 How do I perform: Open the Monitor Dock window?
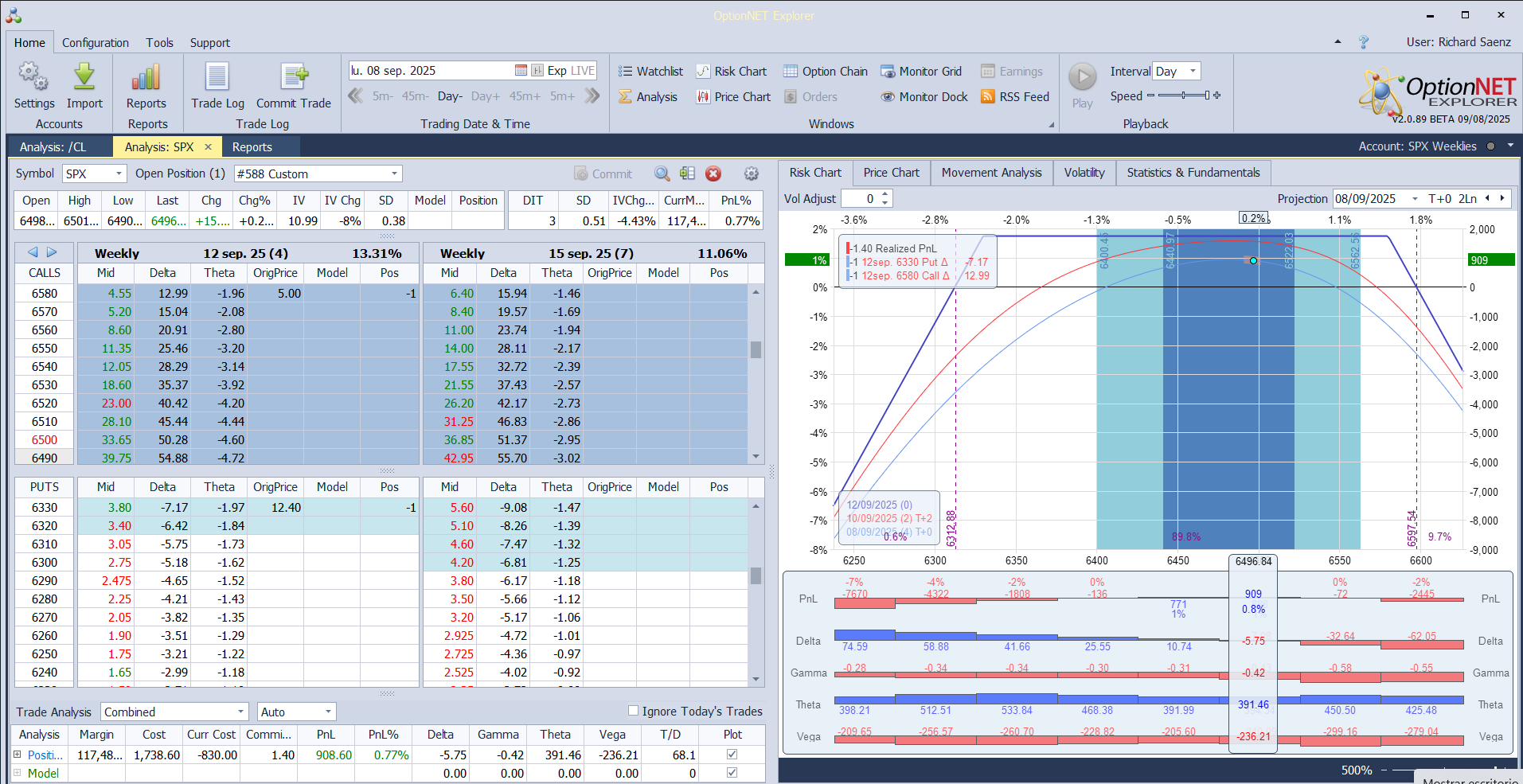pos(924,97)
